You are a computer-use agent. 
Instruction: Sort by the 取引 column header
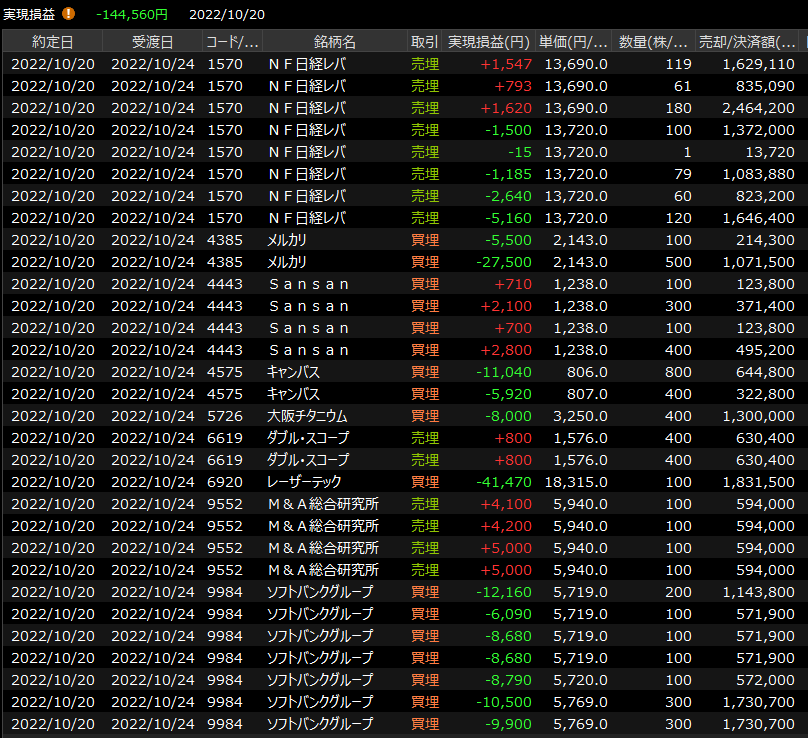click(424, 41)
